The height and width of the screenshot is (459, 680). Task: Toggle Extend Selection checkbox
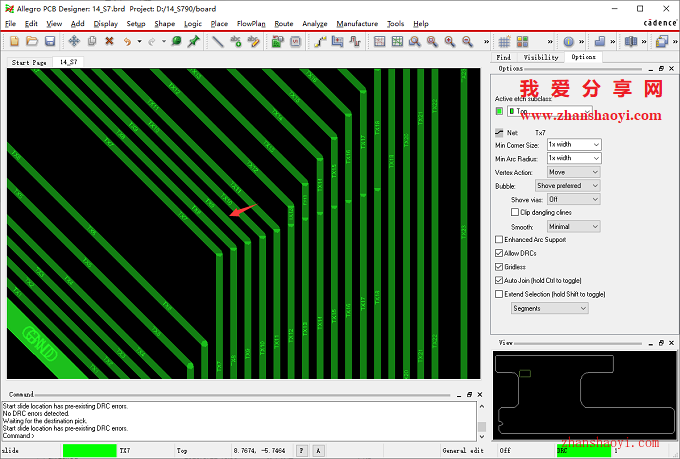tap(499, 294)
